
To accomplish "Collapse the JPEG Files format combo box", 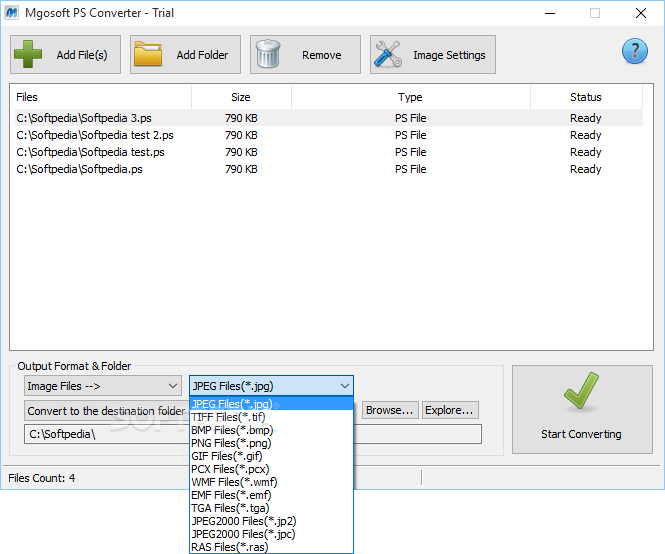I will coord(271,386).
